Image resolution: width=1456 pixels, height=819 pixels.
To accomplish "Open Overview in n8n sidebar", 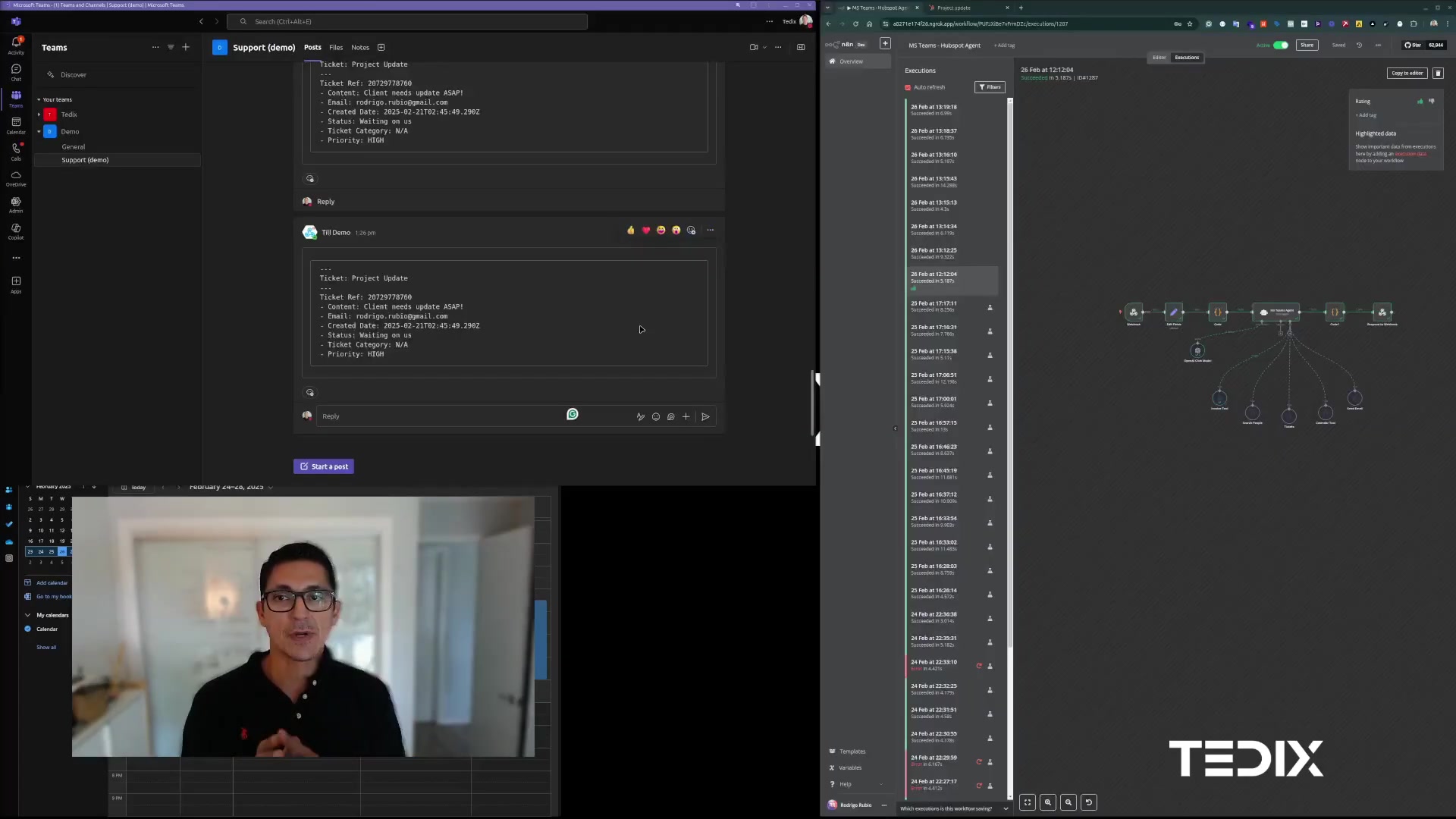I will pos(858,61).
